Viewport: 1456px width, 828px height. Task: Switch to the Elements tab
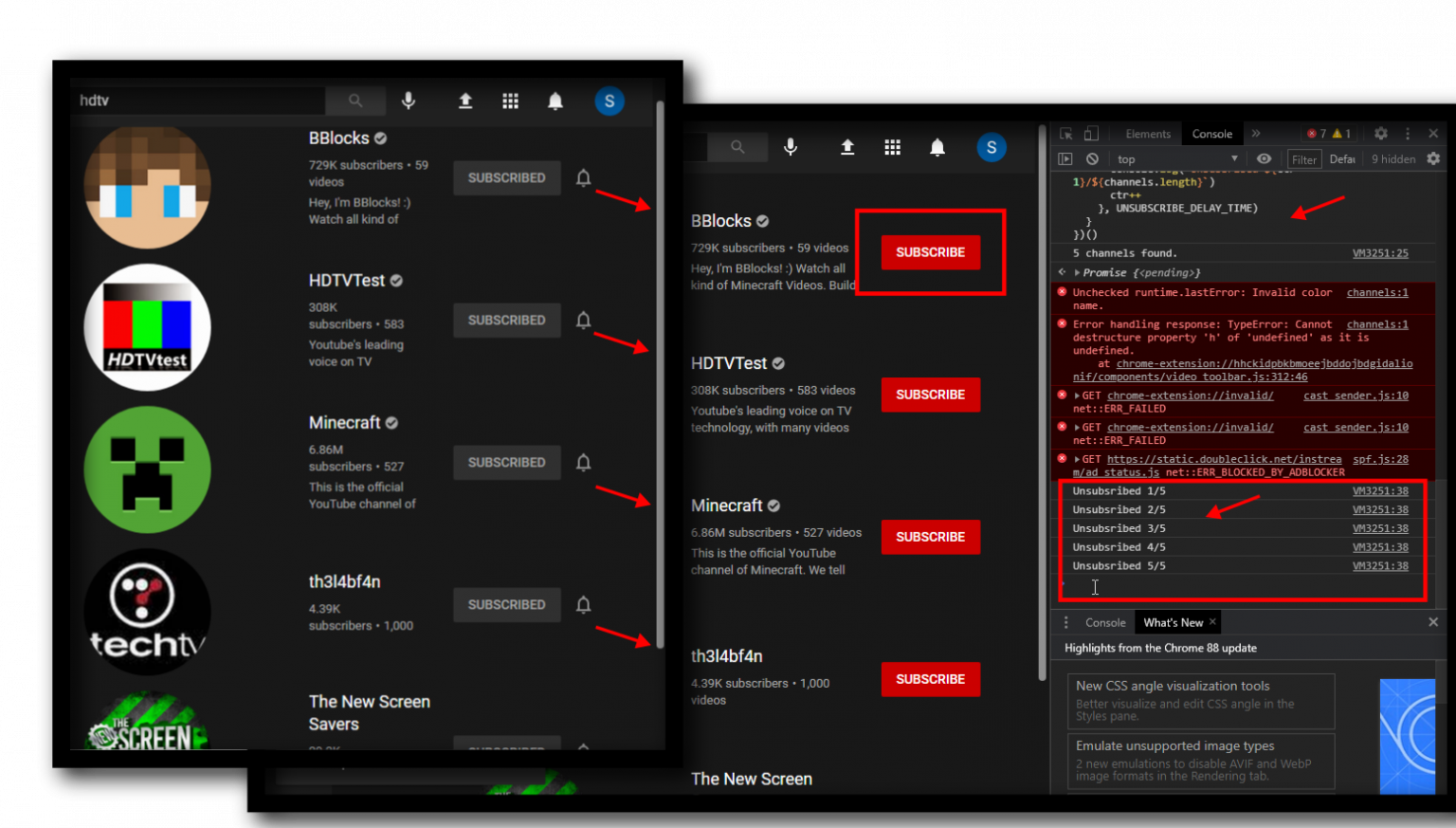pos(1147,133)
